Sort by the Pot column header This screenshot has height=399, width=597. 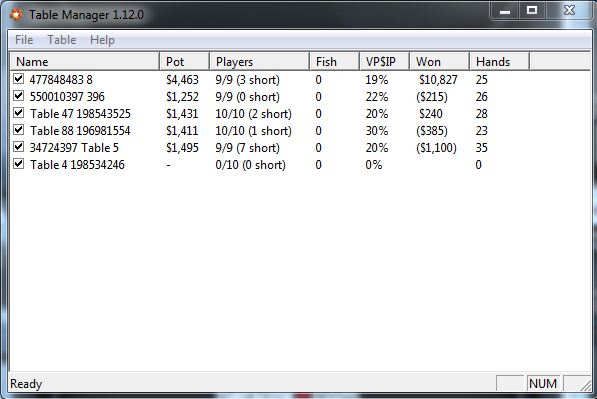(184, 62)
